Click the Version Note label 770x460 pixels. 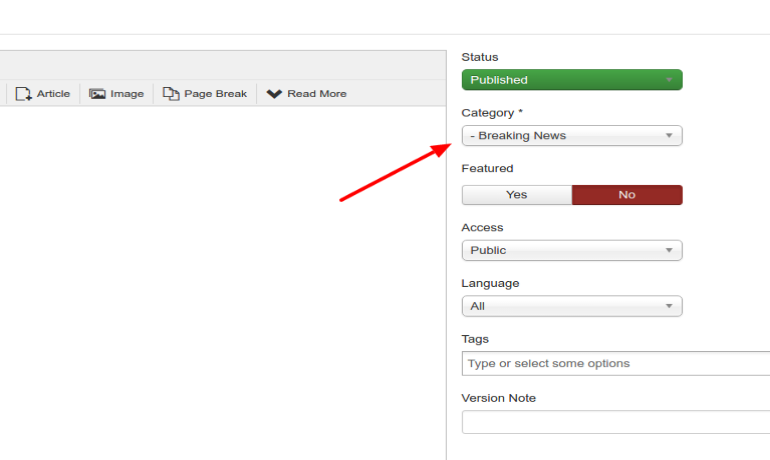pos(498,398)
